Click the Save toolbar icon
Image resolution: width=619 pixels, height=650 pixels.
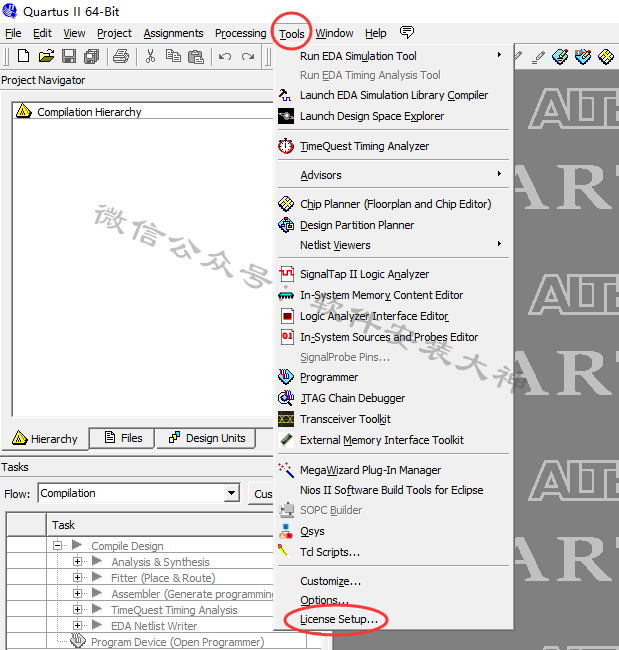[x=69, y=56]
